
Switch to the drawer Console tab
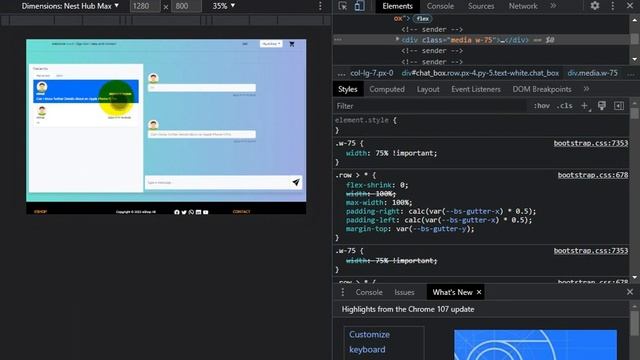(x=369, y=292)
